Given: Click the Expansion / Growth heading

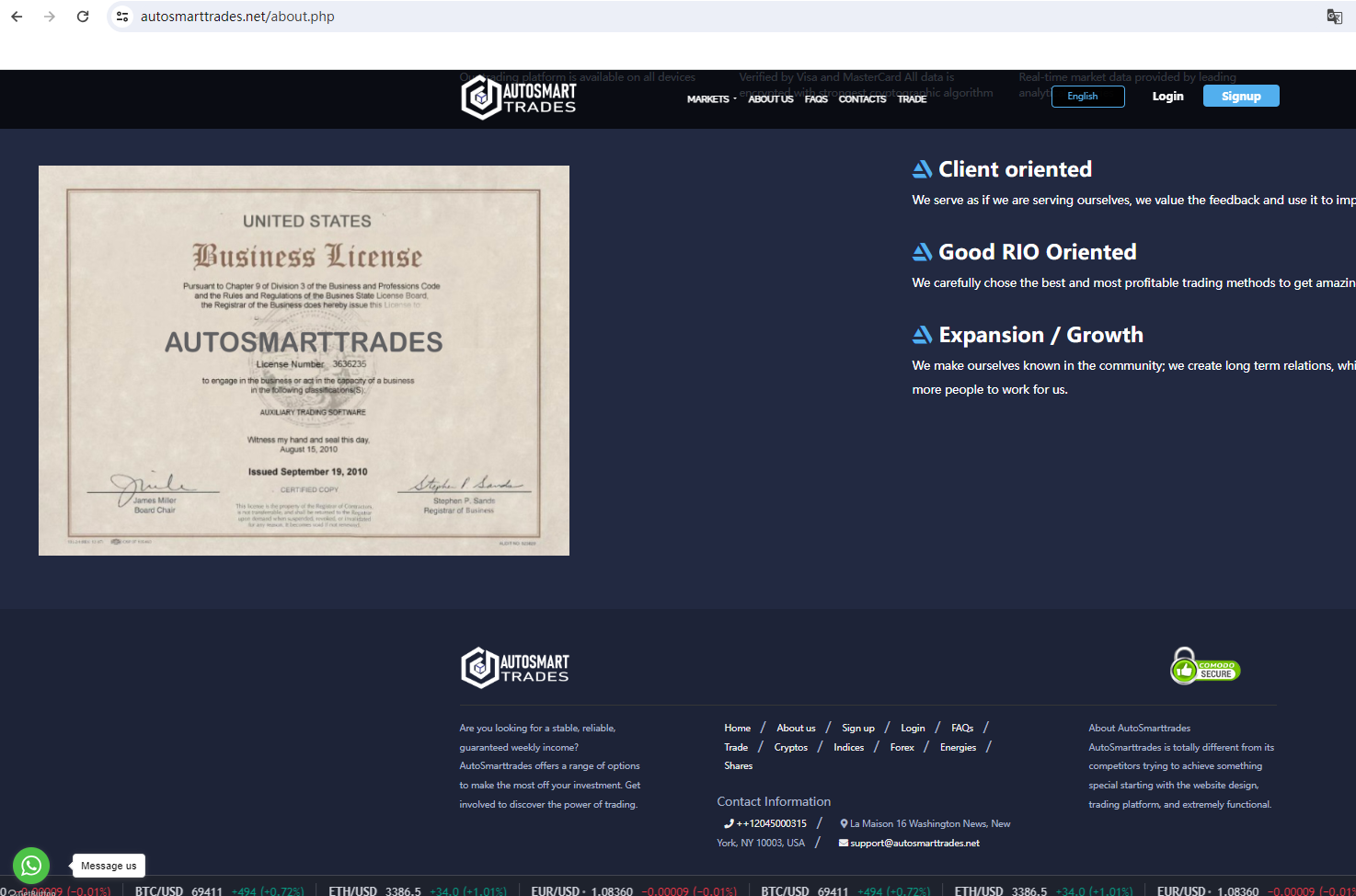Looking at the screenshot, I should (x=1041, y=335).
